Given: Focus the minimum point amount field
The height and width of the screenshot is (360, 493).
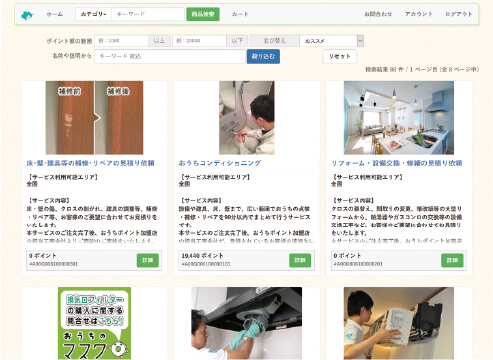Looking at the screenshot, I should [121, 41].
